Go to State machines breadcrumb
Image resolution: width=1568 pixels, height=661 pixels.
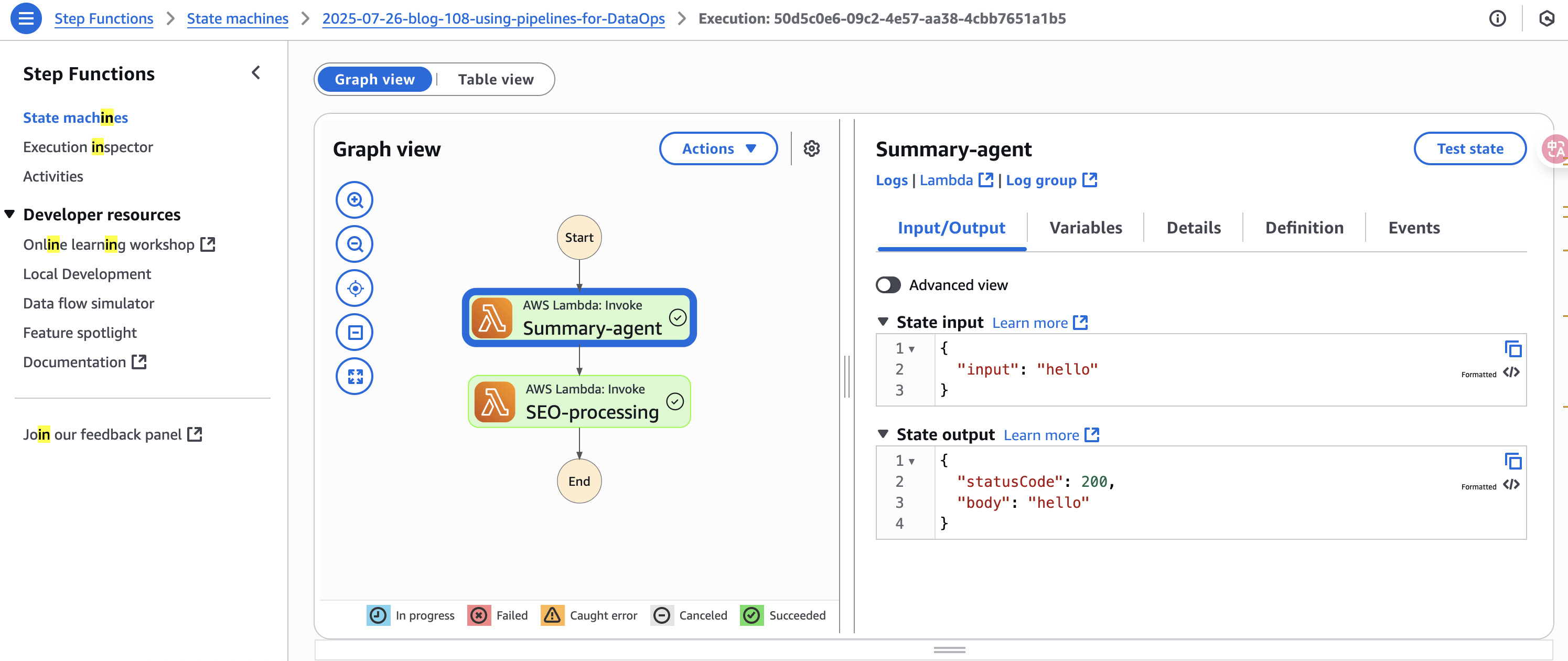(238, 19)
